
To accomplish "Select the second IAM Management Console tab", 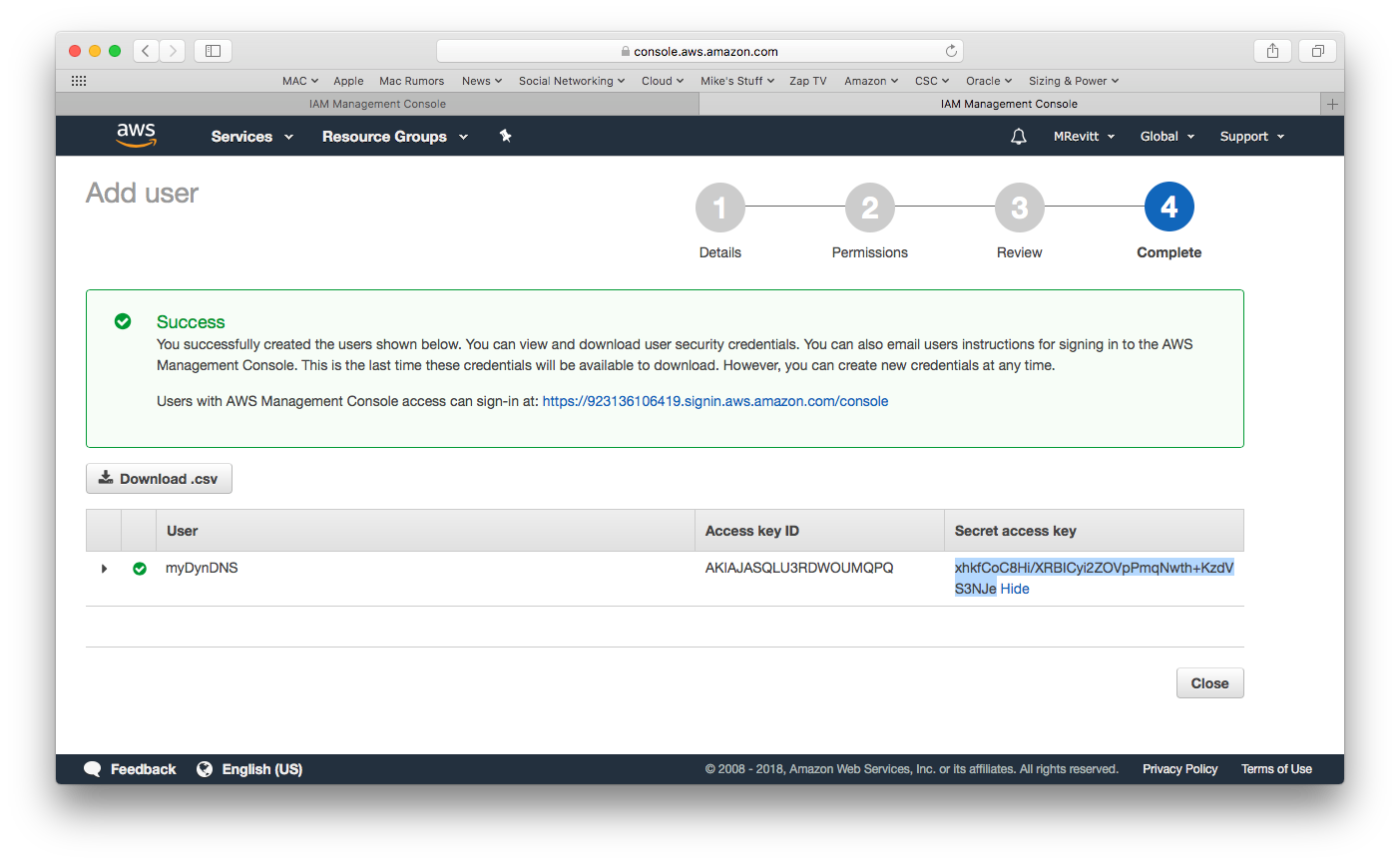I will 1009,104.
